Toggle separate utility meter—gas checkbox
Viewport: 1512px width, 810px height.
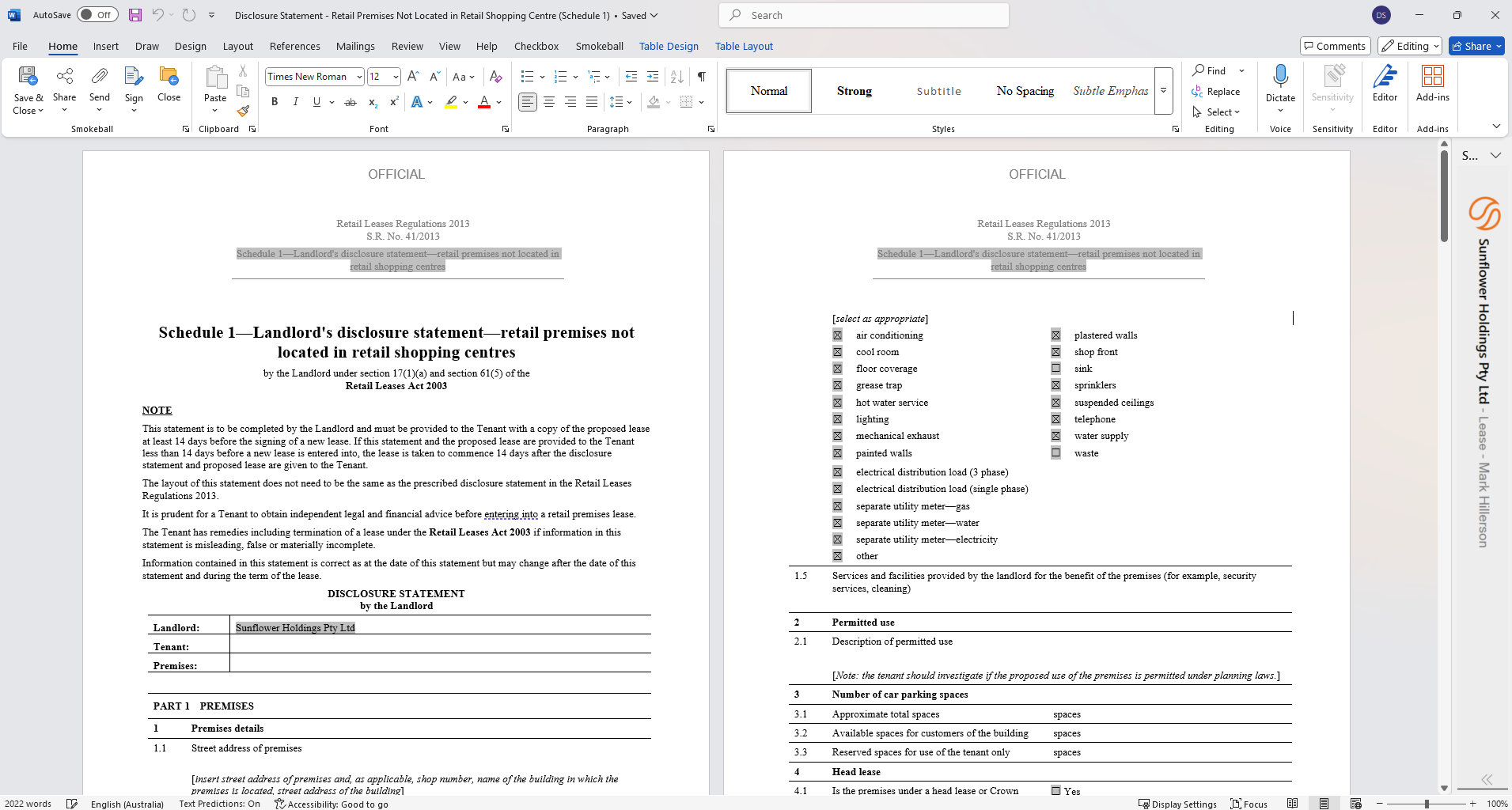click(x=837, y=506)
